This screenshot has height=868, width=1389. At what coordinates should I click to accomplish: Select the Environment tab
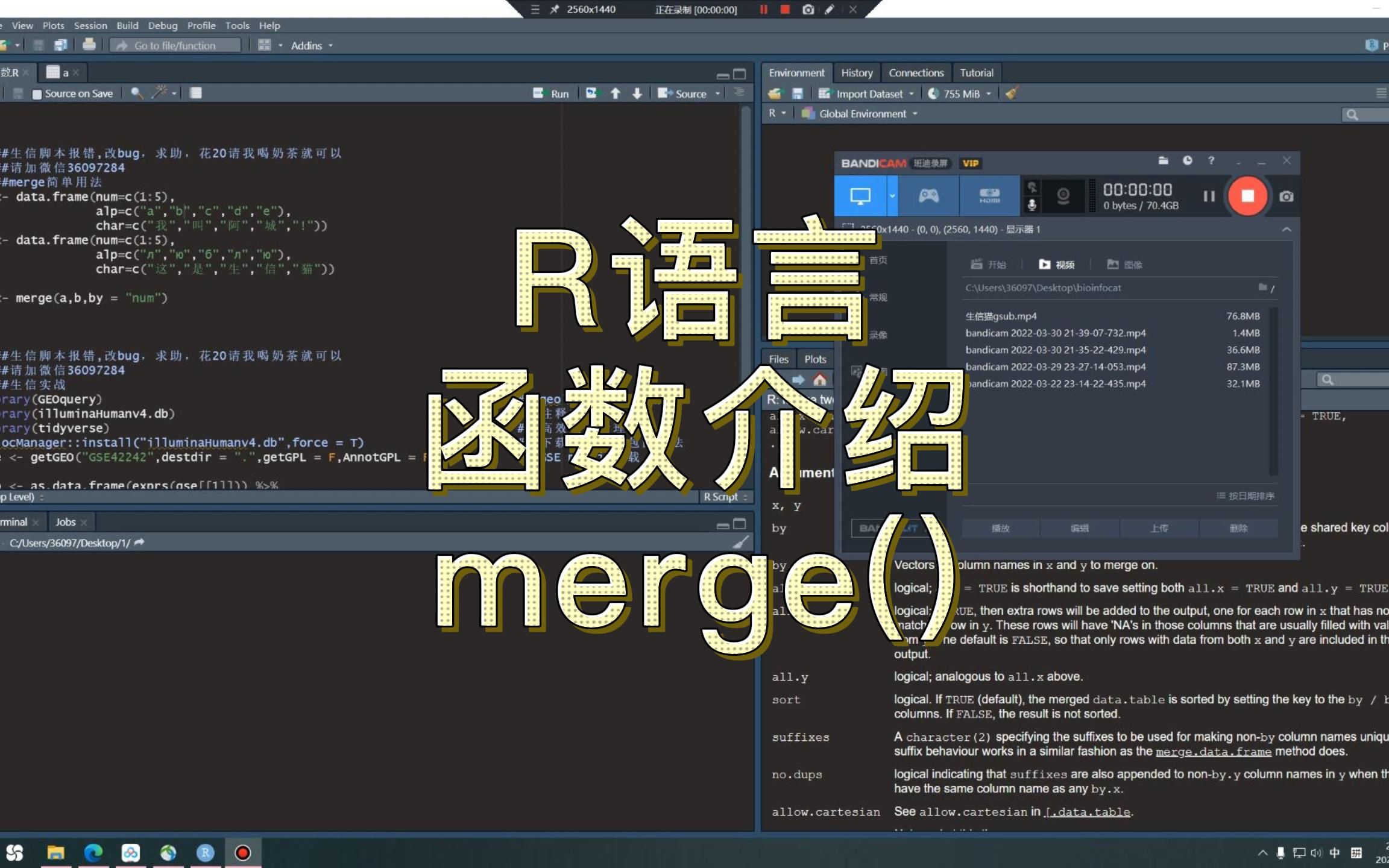click(x=796, y=72)
